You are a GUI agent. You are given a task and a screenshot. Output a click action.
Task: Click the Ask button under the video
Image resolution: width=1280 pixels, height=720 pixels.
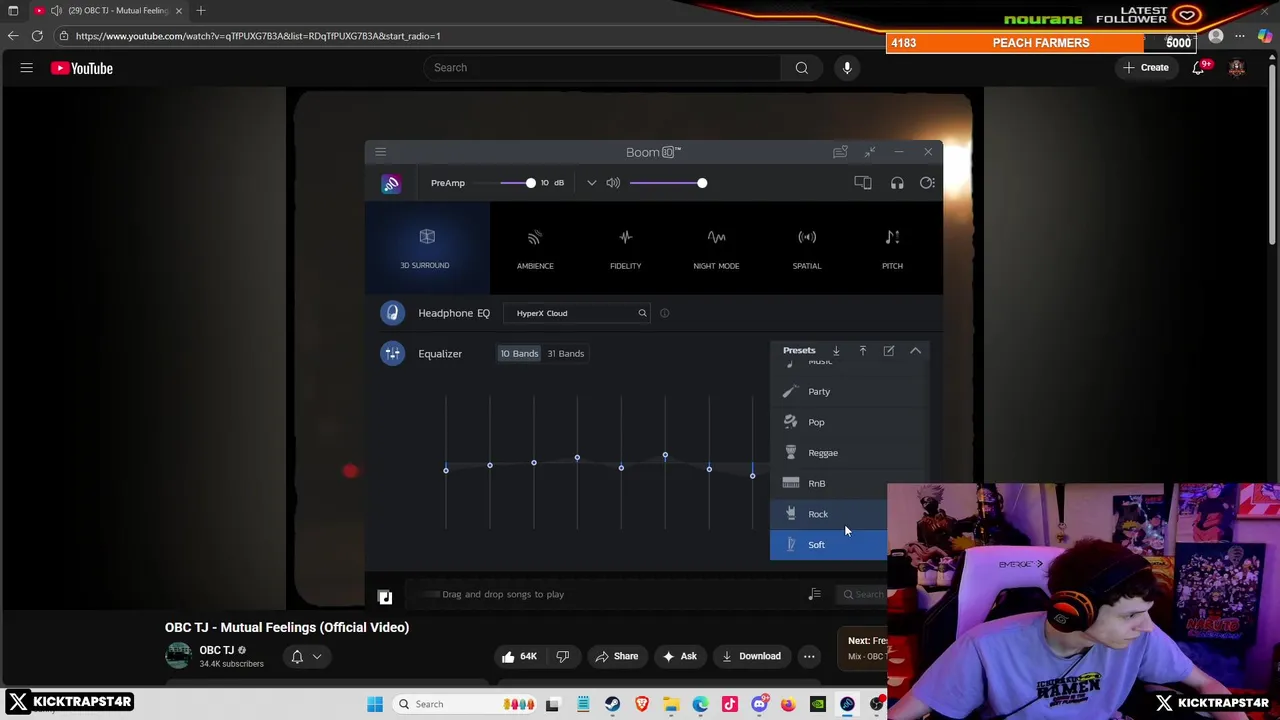click(x=679, y=657)
